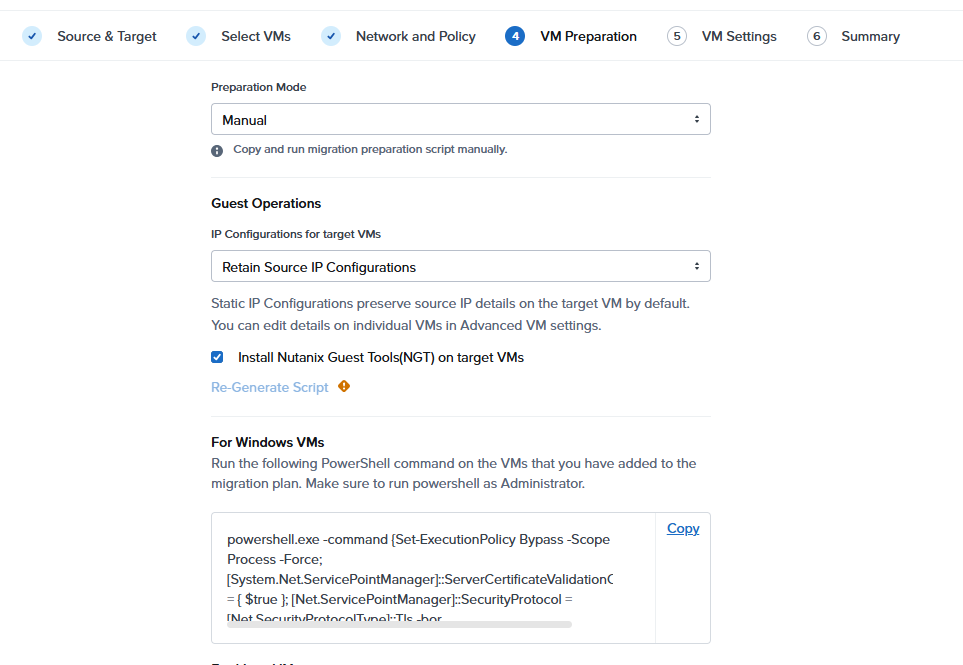This screenshot has width=963, height=665.
Task: Click the info icon under Preparation Mode
Action: pos(217,150)
